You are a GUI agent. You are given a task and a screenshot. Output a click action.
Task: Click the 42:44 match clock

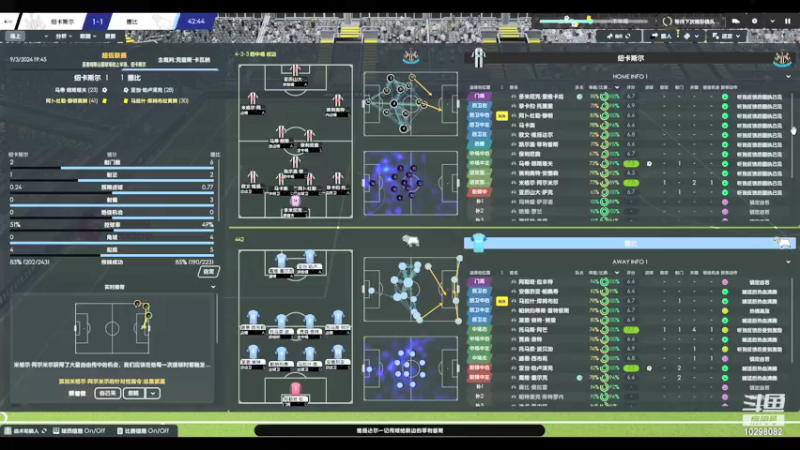[196, 21]
